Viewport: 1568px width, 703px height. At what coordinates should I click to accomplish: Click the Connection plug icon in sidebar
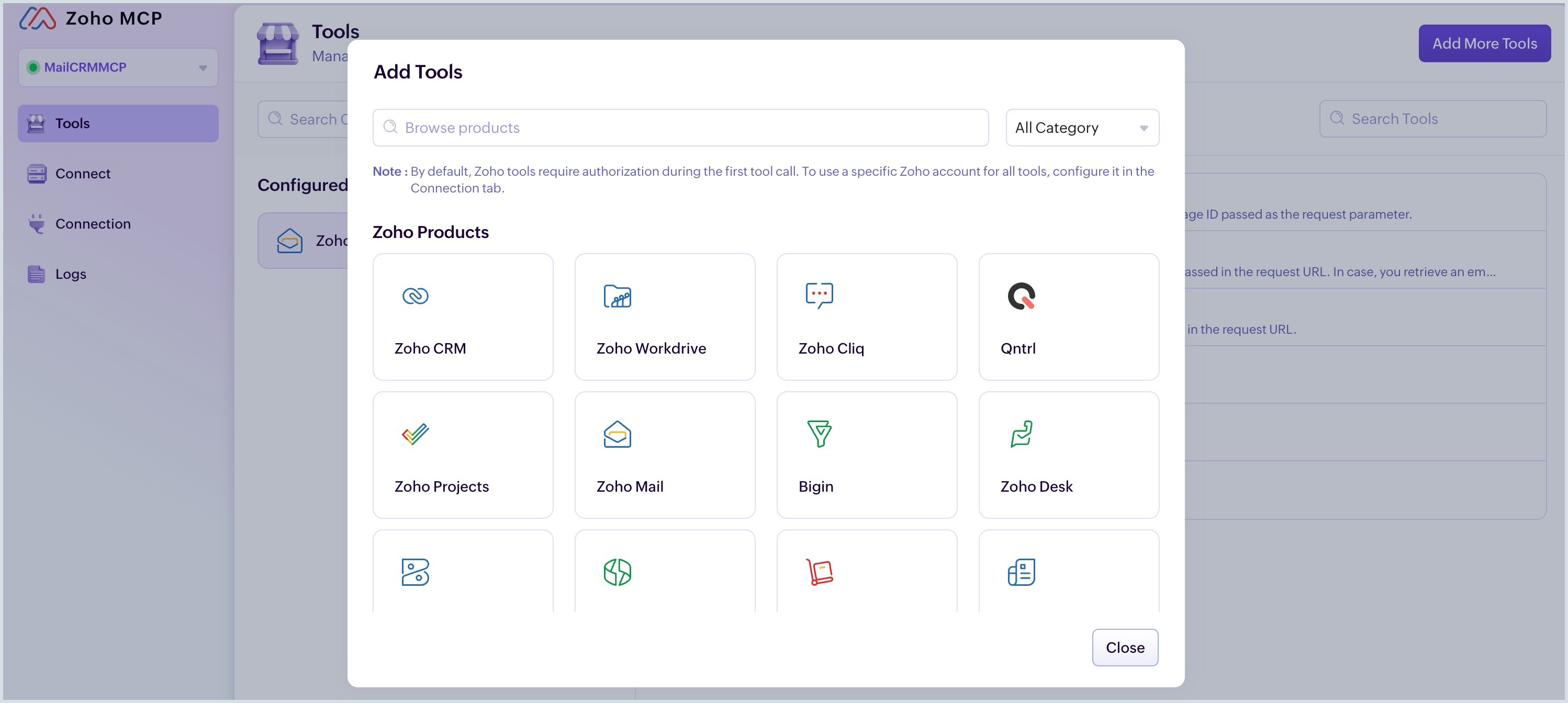37,224
